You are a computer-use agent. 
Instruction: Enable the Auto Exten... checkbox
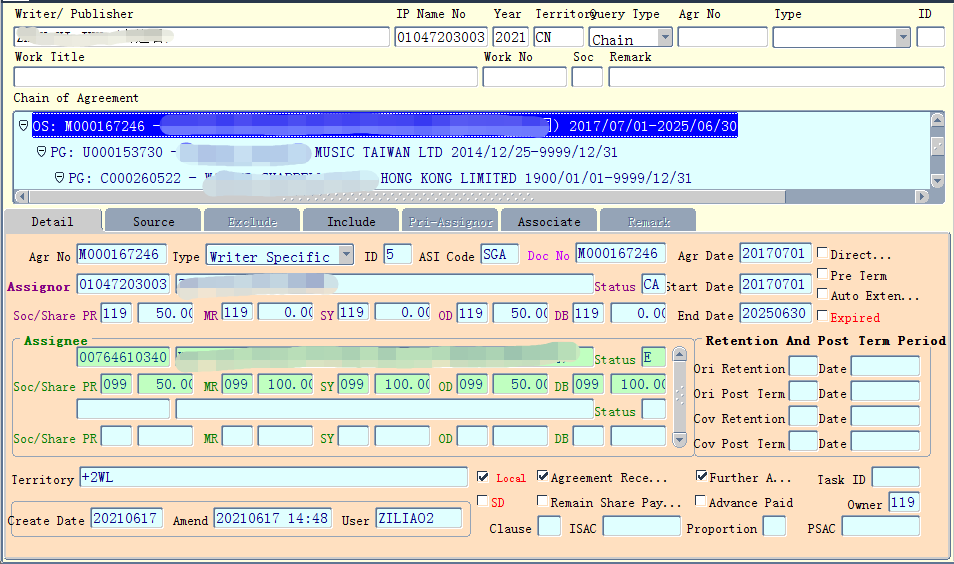pyautogui.click(x=822, y=294)
